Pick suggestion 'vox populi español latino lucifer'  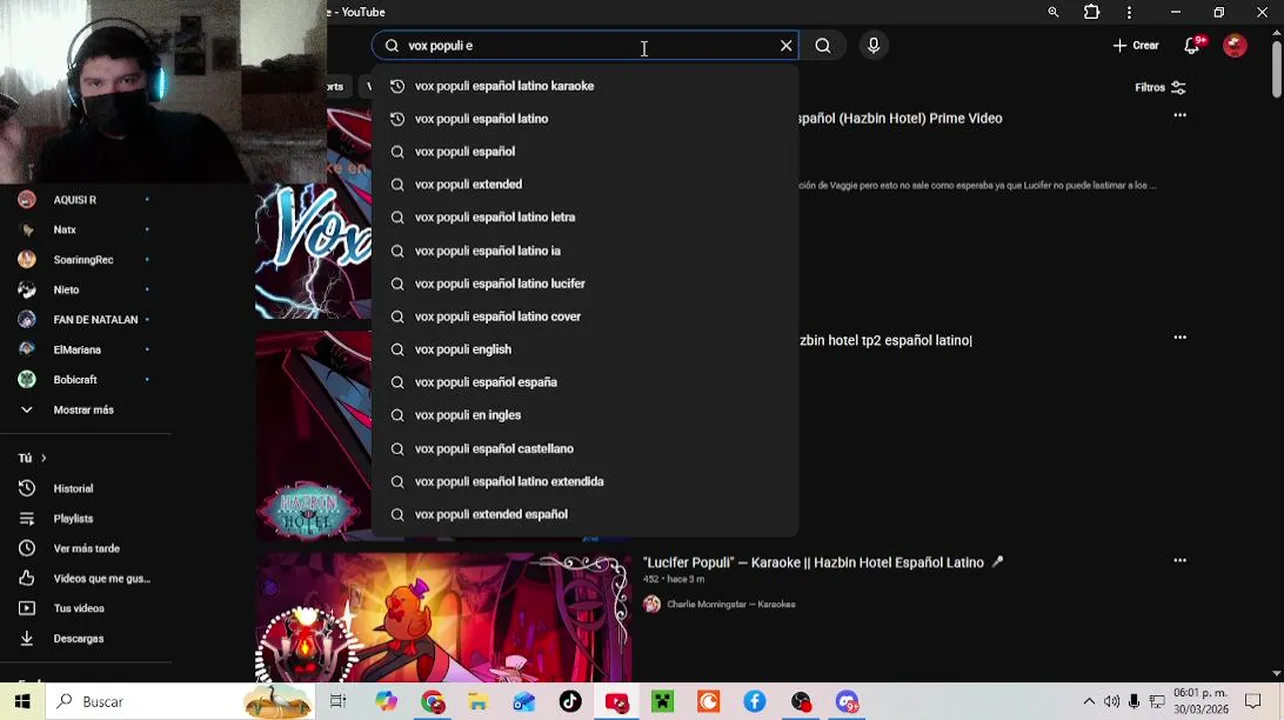pos(586,284)
